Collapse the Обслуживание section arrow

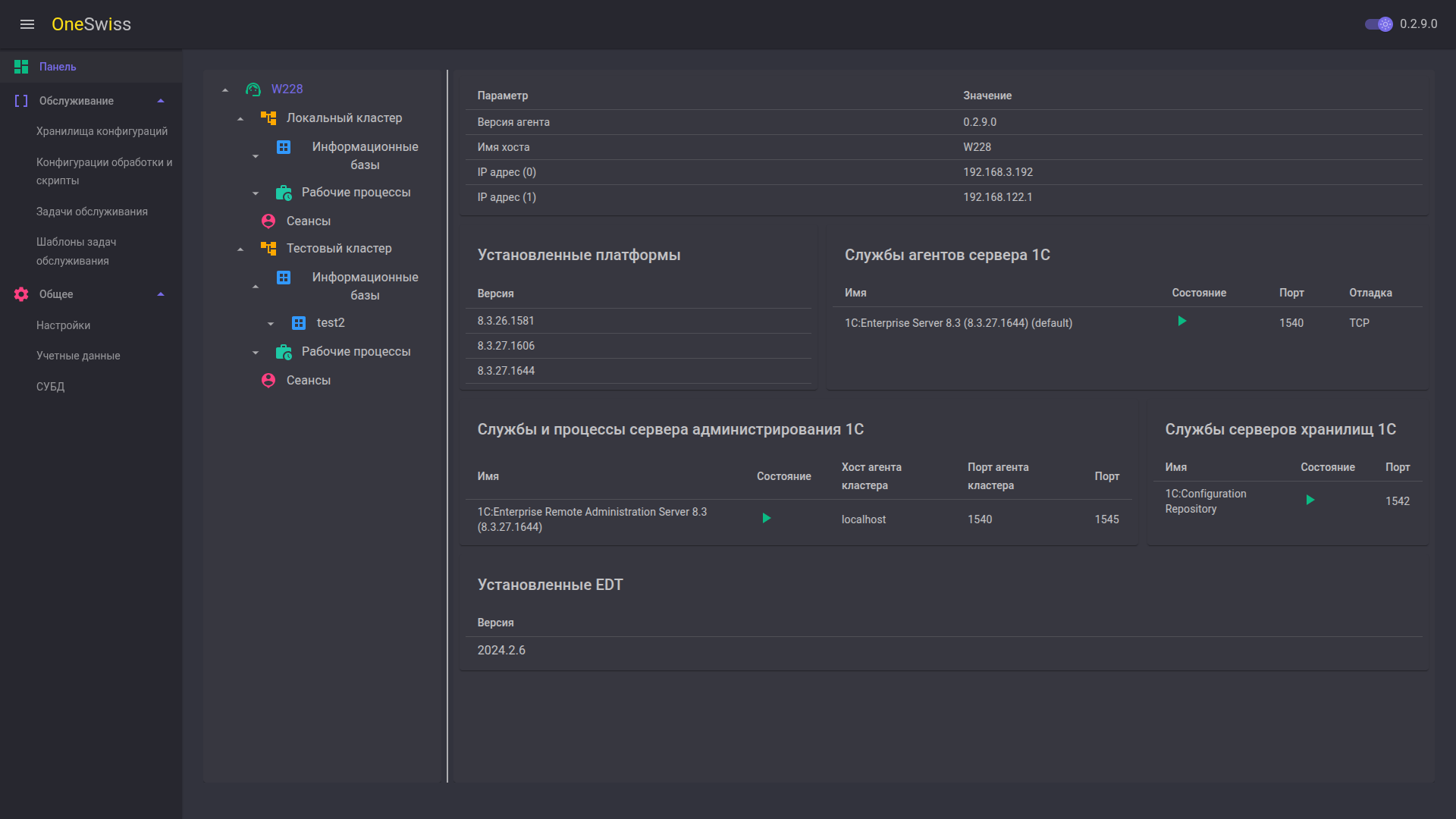pos(161,101)
